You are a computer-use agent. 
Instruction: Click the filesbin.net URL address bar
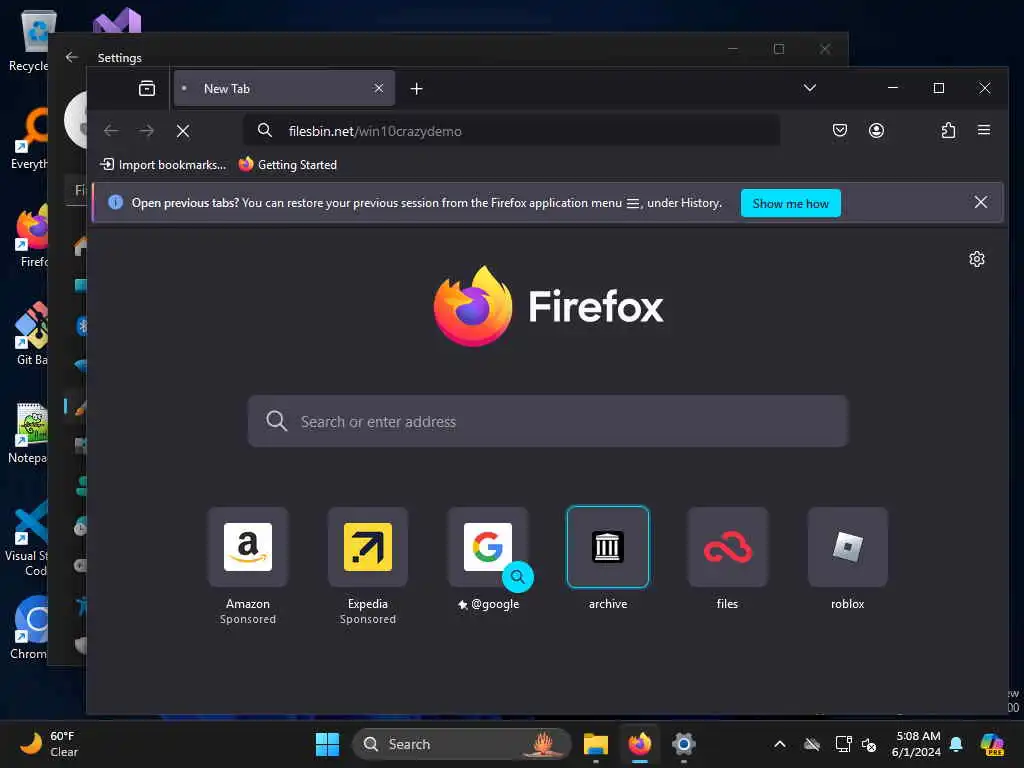(511, 131)
